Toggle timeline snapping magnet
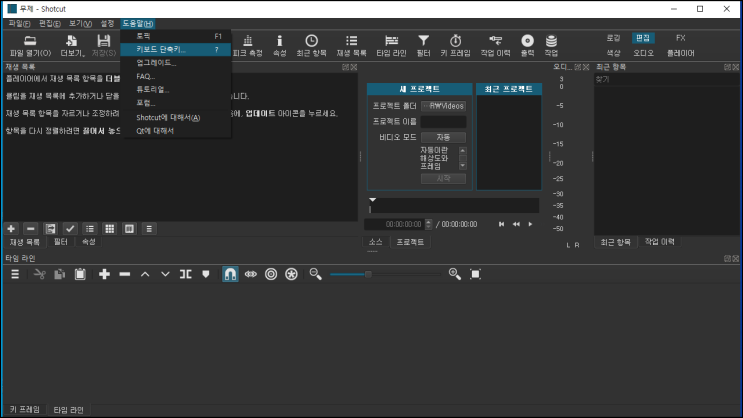 coord(230,274)
